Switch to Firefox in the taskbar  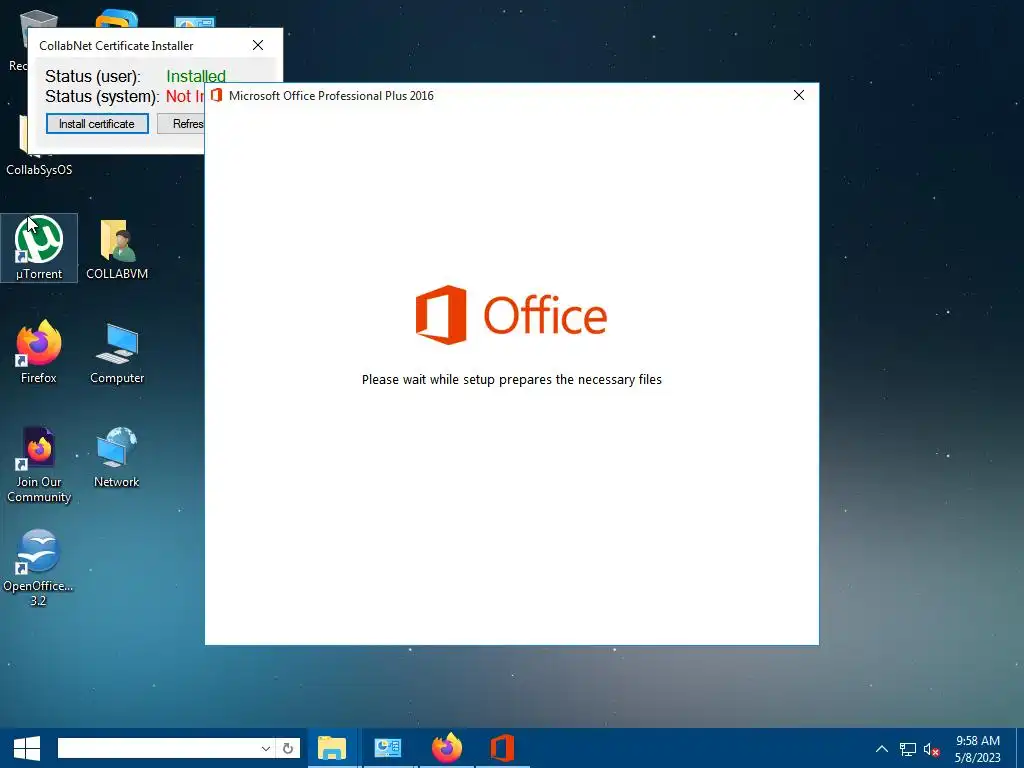(x=447, y=748)
